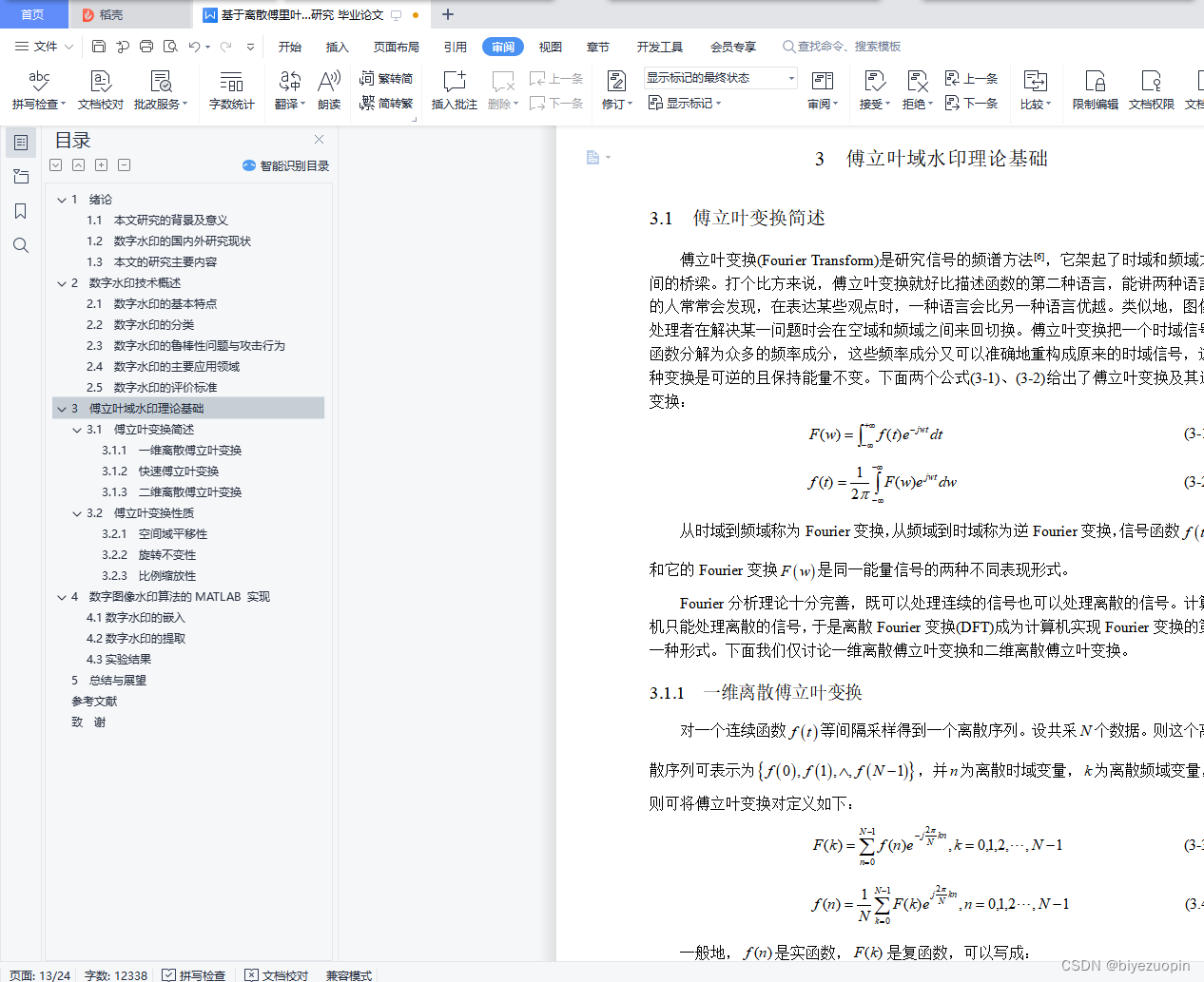Click the 修订 track changes icon
1204x982 pixels.
pyautogui.click(x=616, y=81)
